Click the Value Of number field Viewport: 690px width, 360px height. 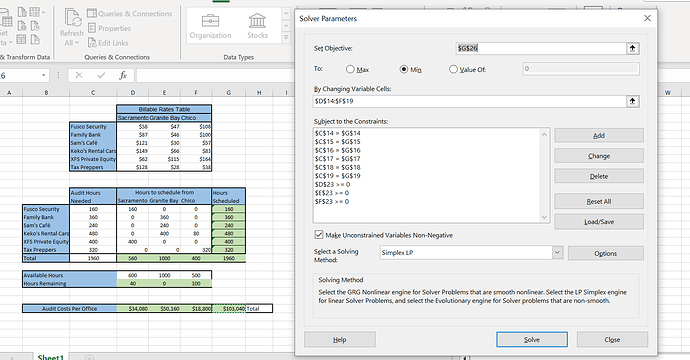pos(581,69)
